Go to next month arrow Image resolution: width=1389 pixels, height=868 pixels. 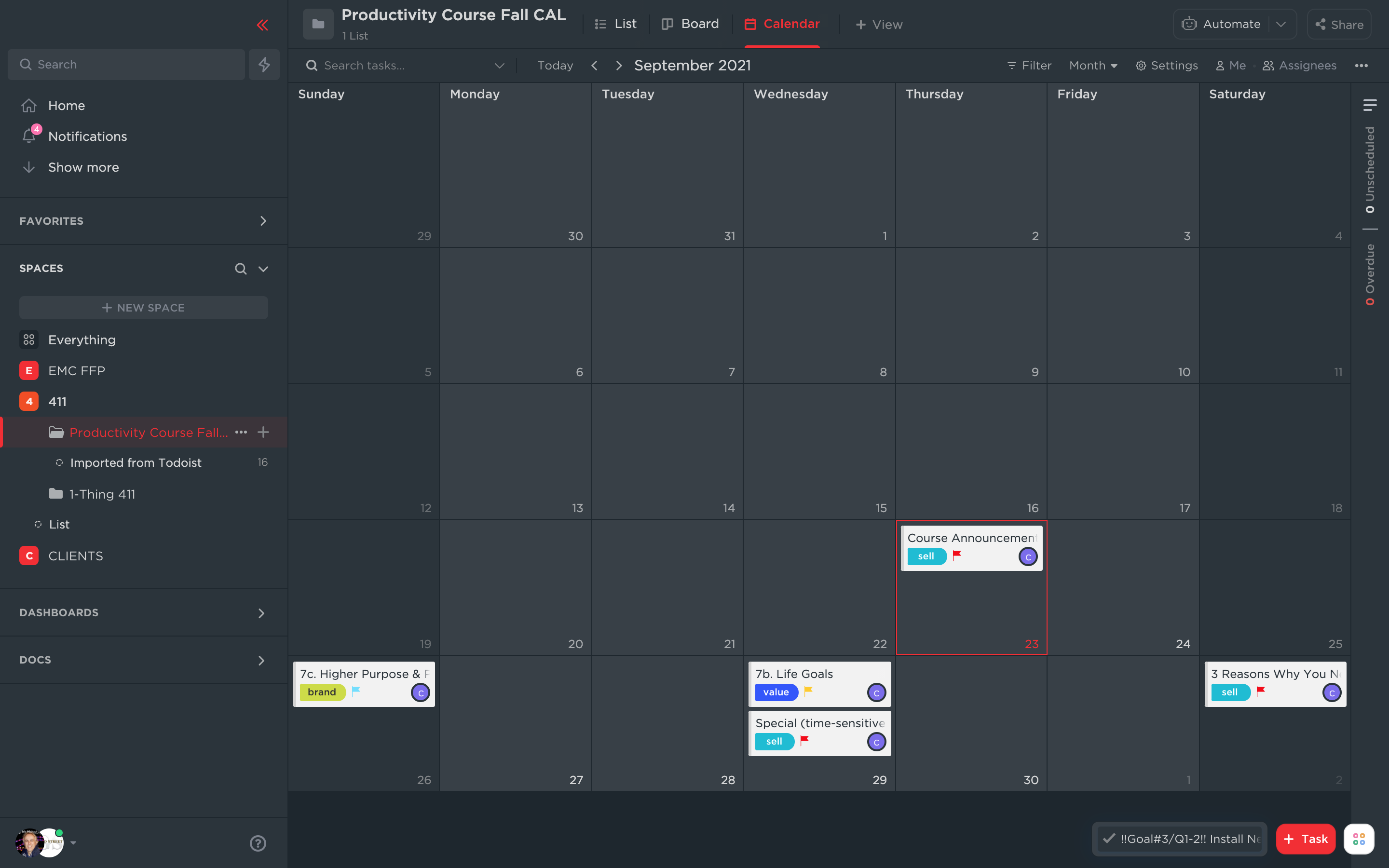[x=619, y=66]
